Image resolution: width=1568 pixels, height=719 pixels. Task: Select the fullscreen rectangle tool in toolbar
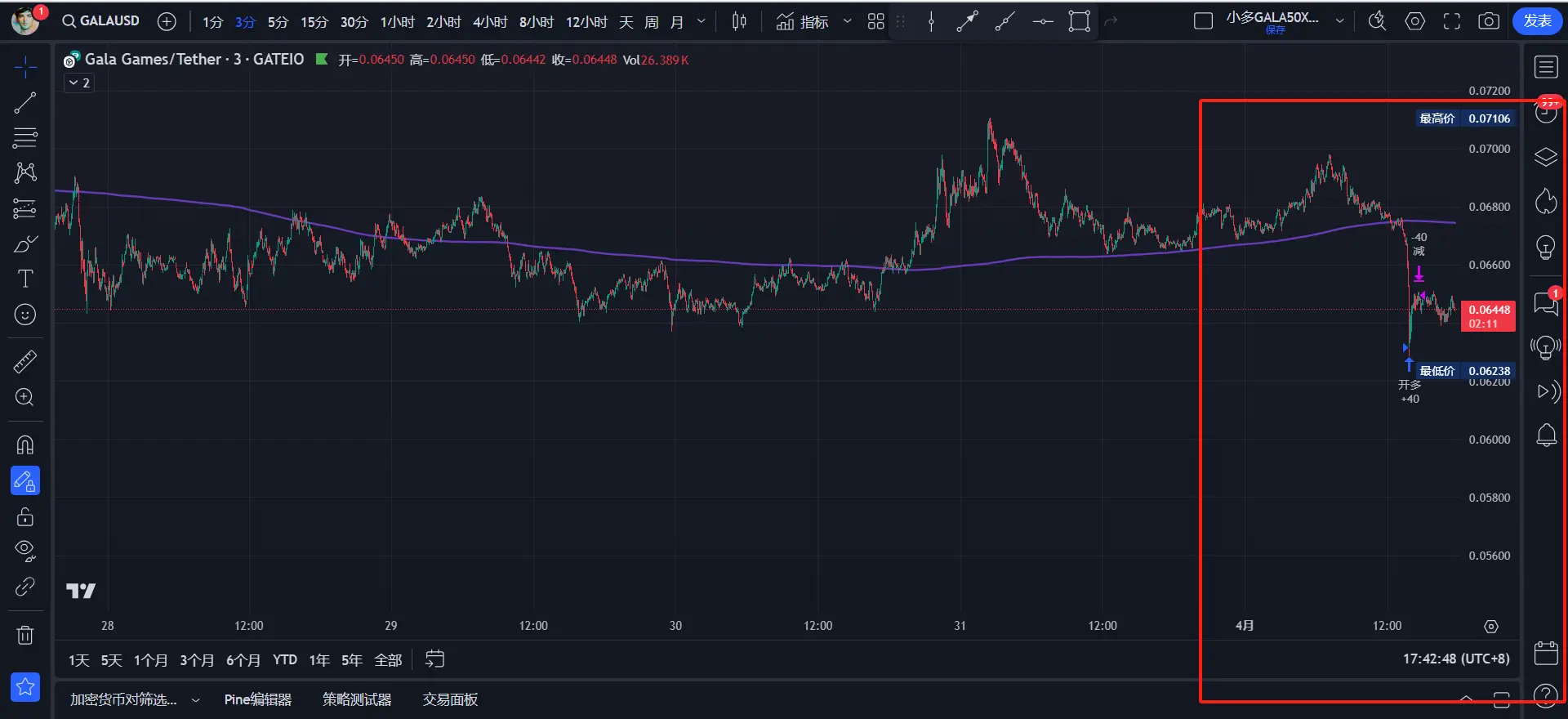(x=1080, y=22)
